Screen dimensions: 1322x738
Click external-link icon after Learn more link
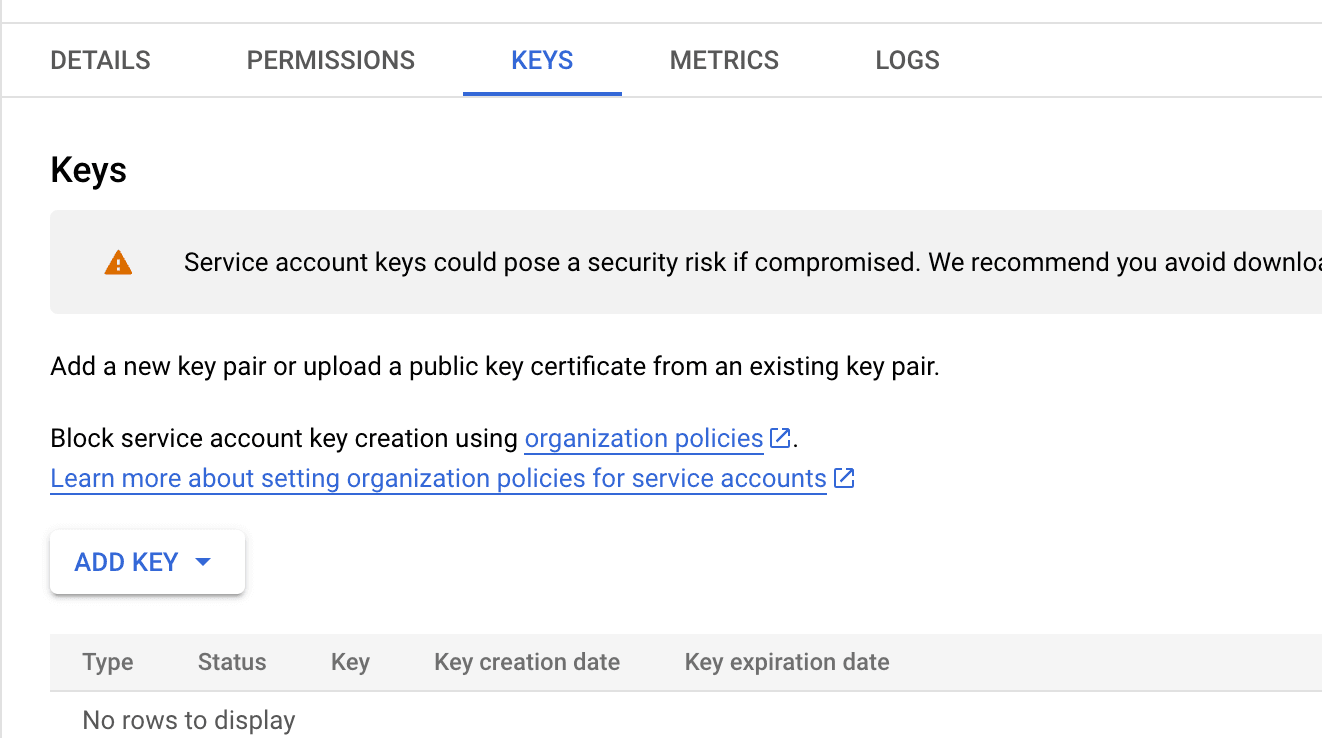(844, 478)
